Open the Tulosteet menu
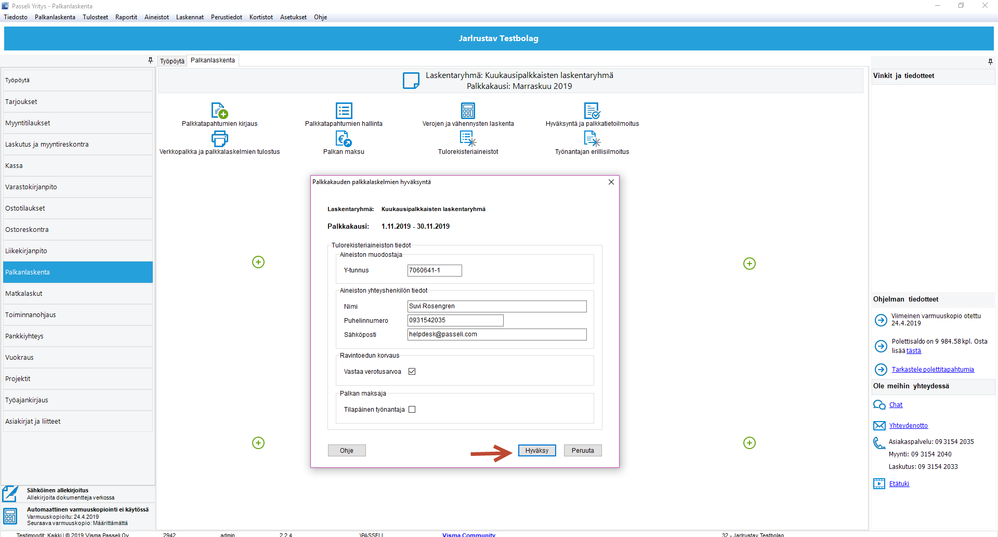This screenshot has width=998, height=537. pyautogui.click(x=95, y=17)
